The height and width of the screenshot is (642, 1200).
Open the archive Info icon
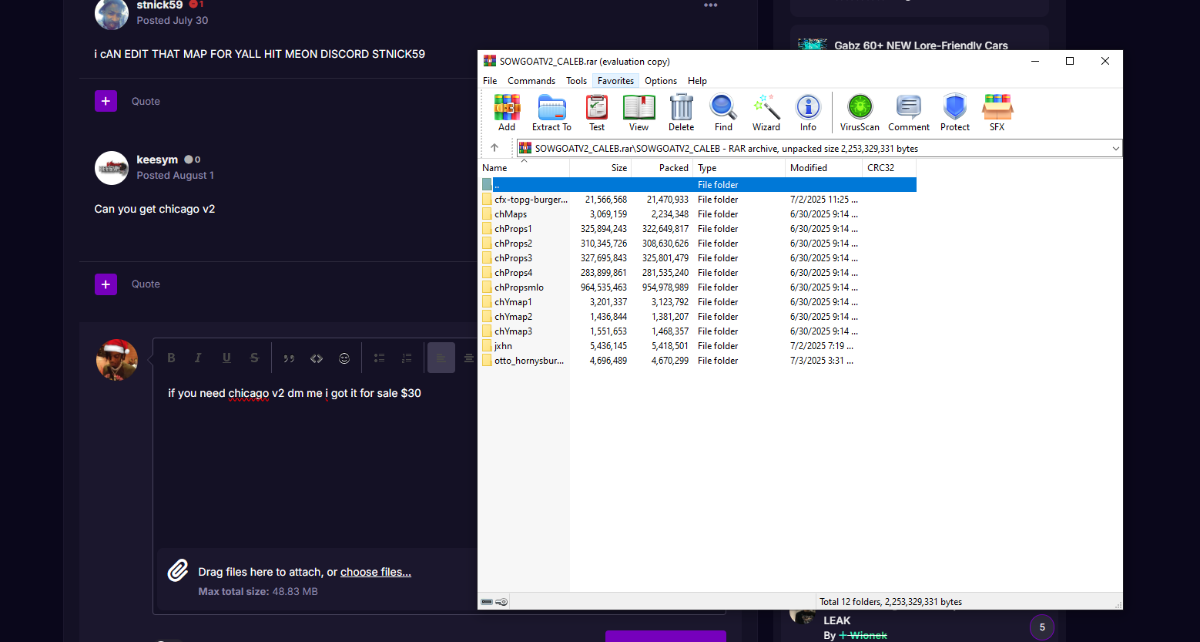coord(808,112)
